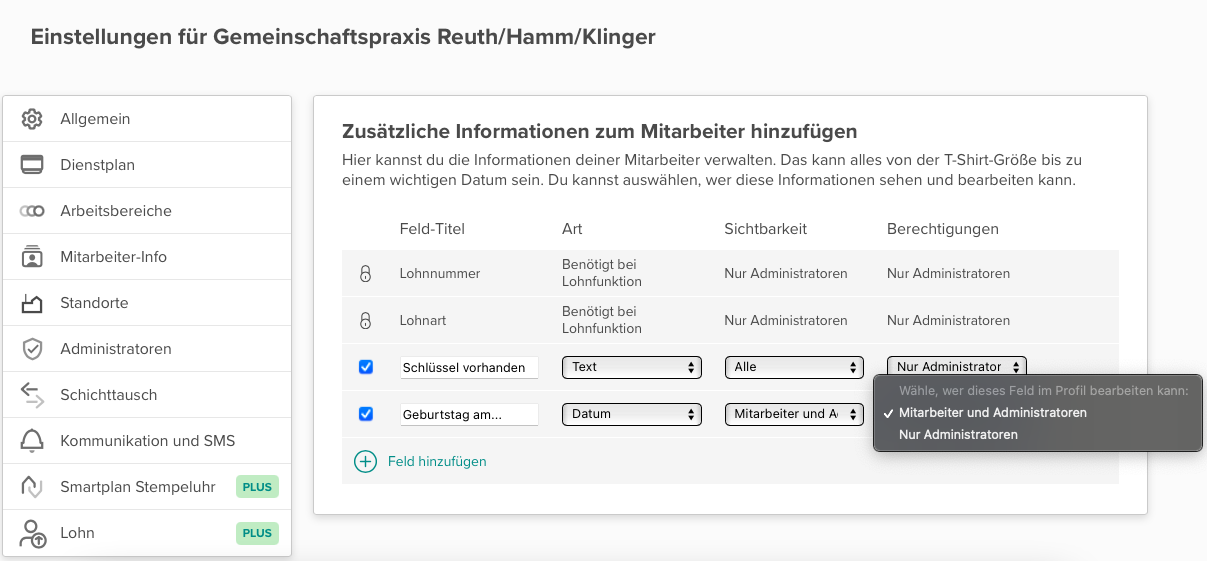Open the Alle visibility dropdown
The height and width of the screenshot is (561, 1207).
pos(794,367)
